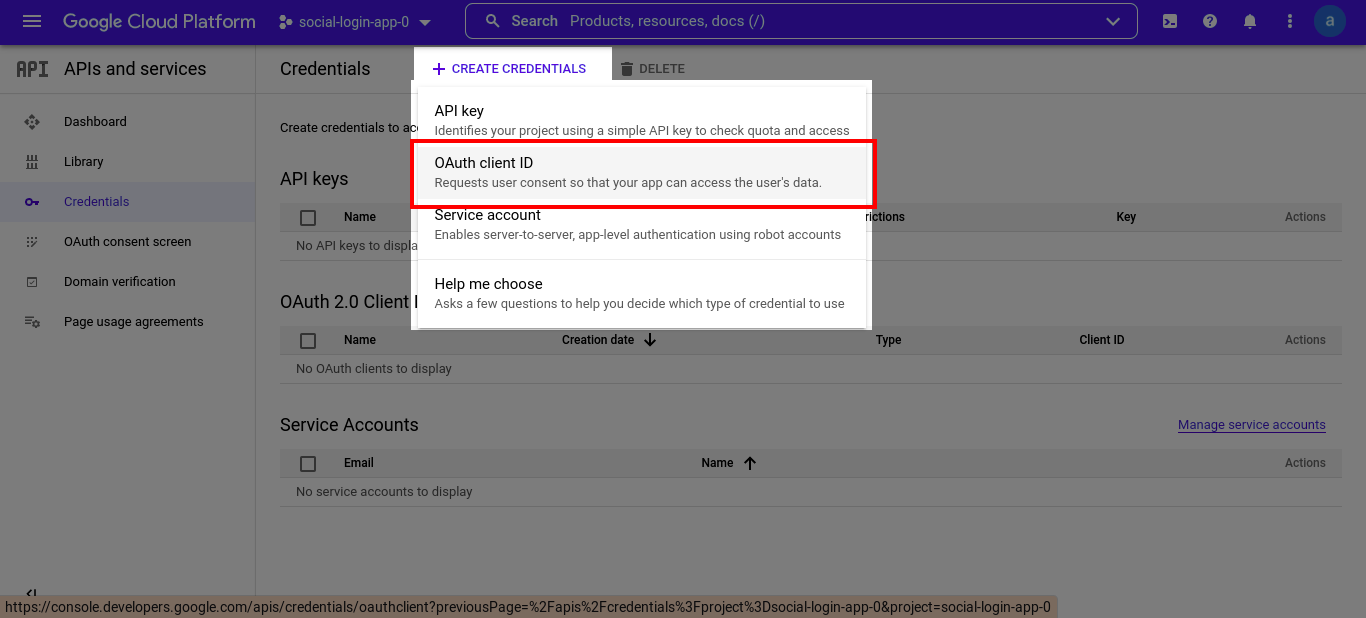1366x618 pixels.
Task: Click the Type column header
Action: click(x=889, y=340)
